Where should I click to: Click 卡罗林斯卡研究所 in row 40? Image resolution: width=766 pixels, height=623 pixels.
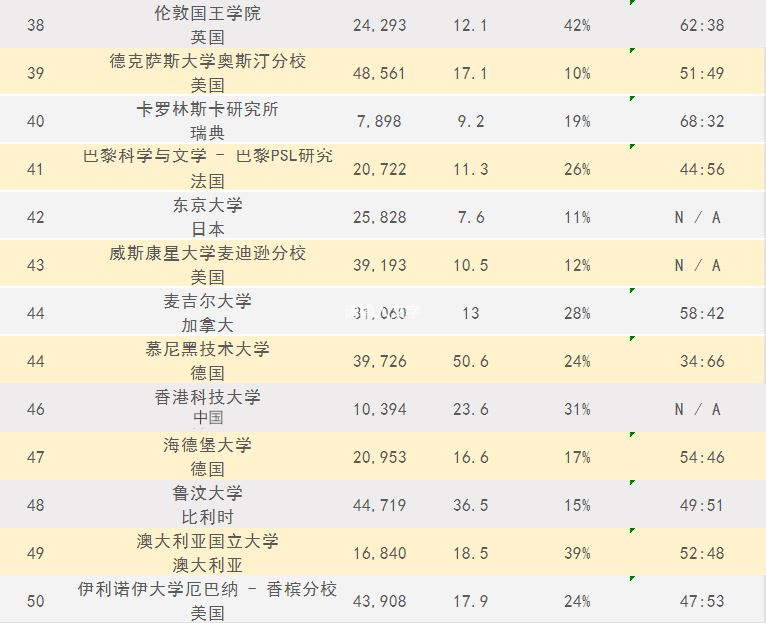(208, 109)
